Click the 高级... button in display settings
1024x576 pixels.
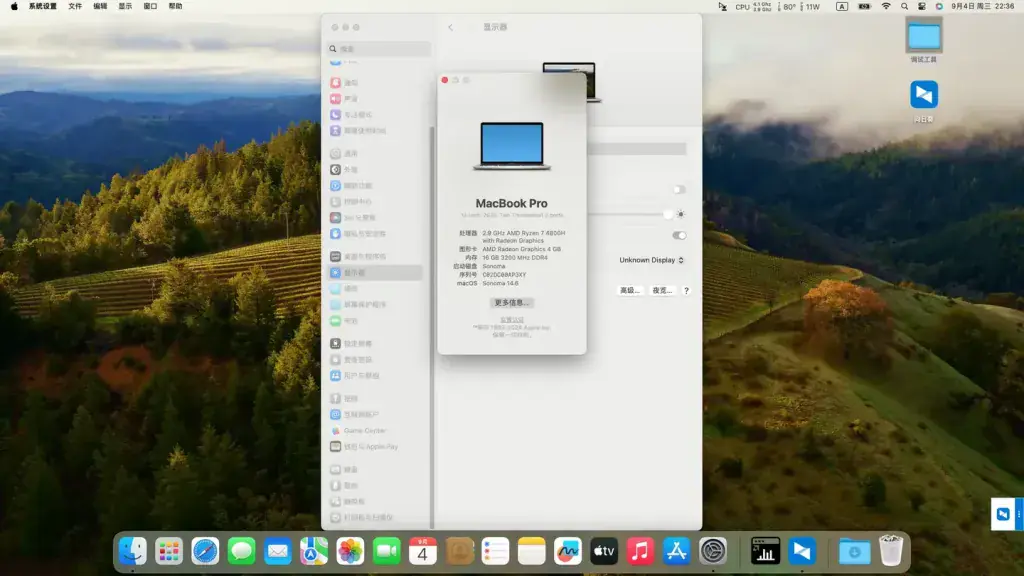(630, 291)
